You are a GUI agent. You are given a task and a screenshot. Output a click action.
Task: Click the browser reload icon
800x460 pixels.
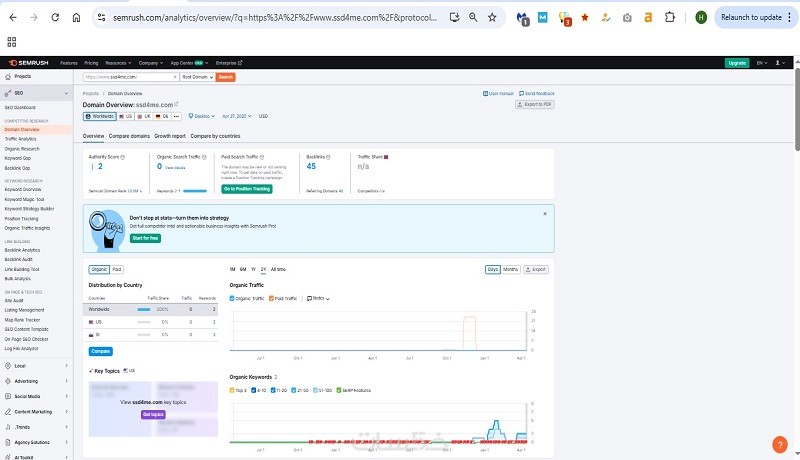pyautogui.click(x=55, y=17)
